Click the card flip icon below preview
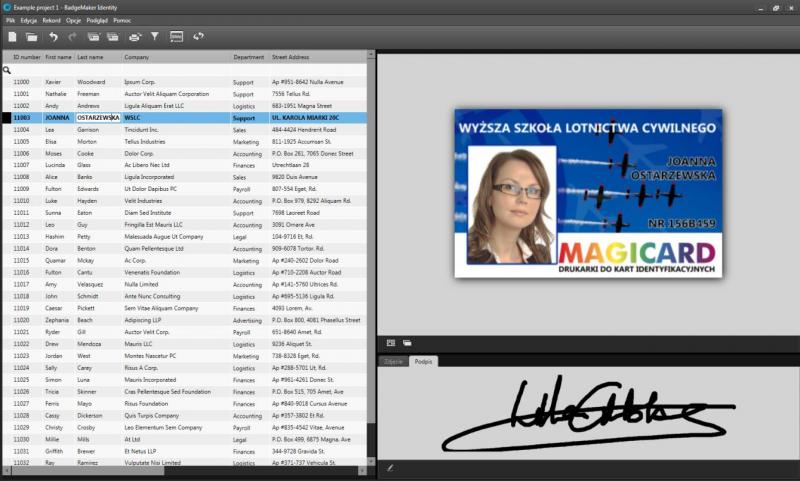 pos(407,343)
